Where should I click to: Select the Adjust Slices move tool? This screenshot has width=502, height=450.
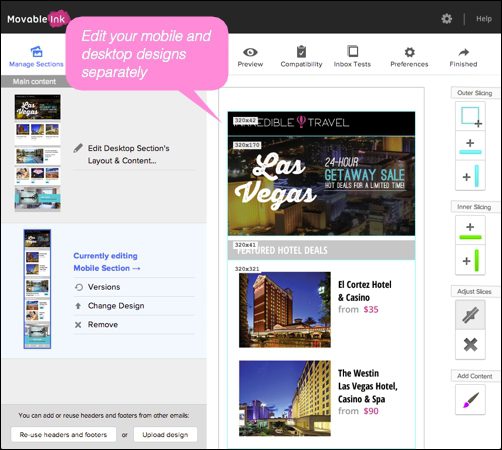[470, 315]
